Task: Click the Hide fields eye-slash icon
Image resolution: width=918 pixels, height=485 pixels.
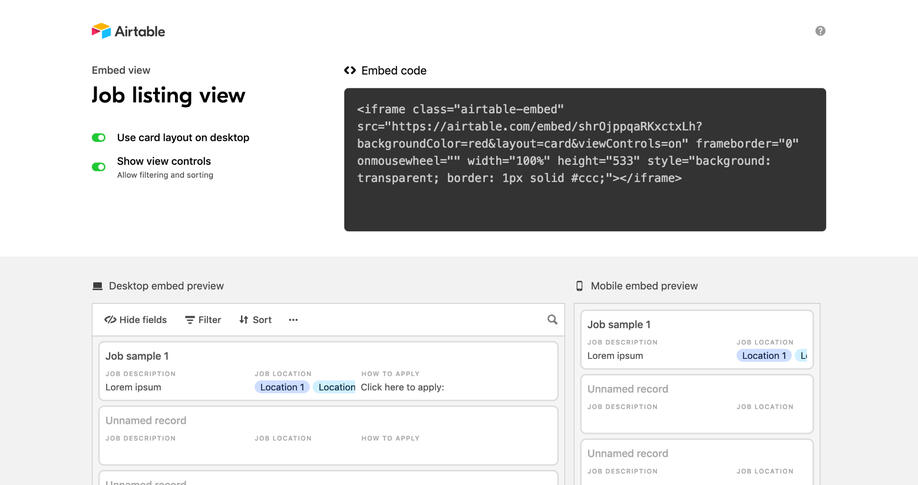Action: [x=110, y=320]
